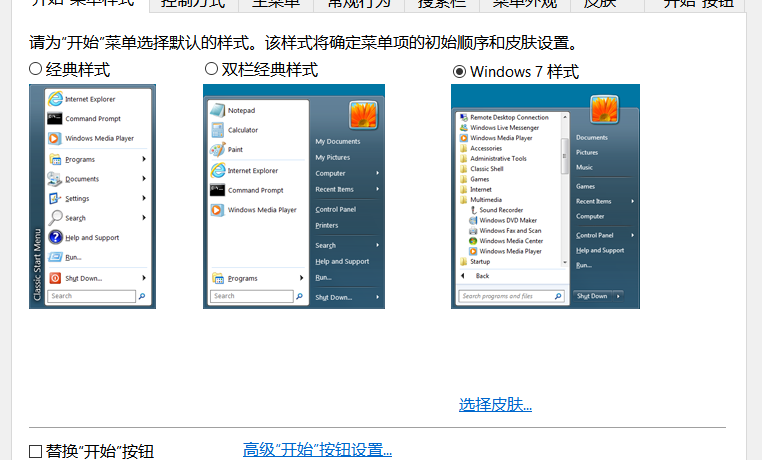Click Paint icon in two-column preview
The height and width of the screenshot is (460, 762).
point(217,149)
